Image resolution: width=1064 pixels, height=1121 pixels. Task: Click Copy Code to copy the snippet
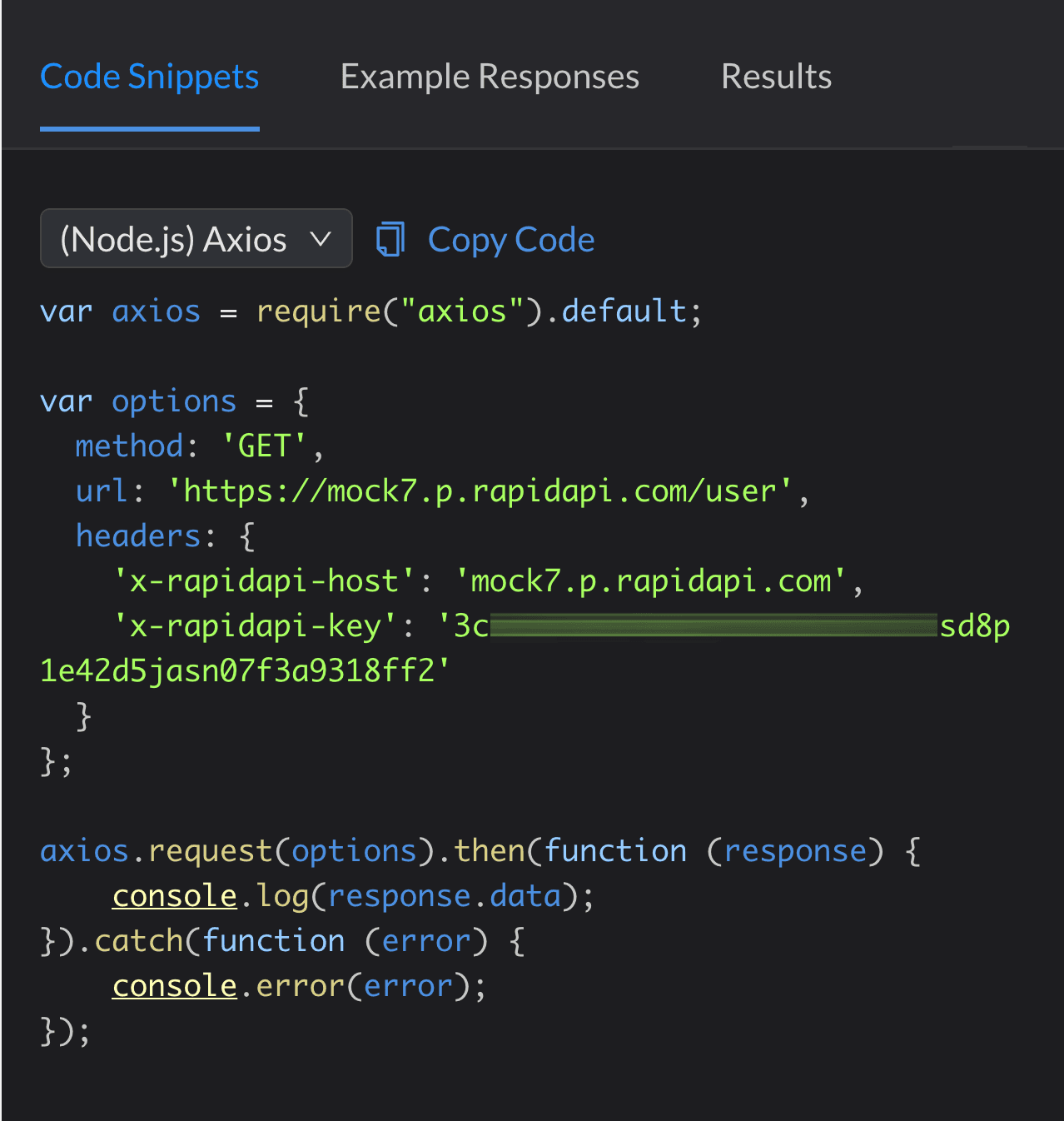click(x=510, y=239)
